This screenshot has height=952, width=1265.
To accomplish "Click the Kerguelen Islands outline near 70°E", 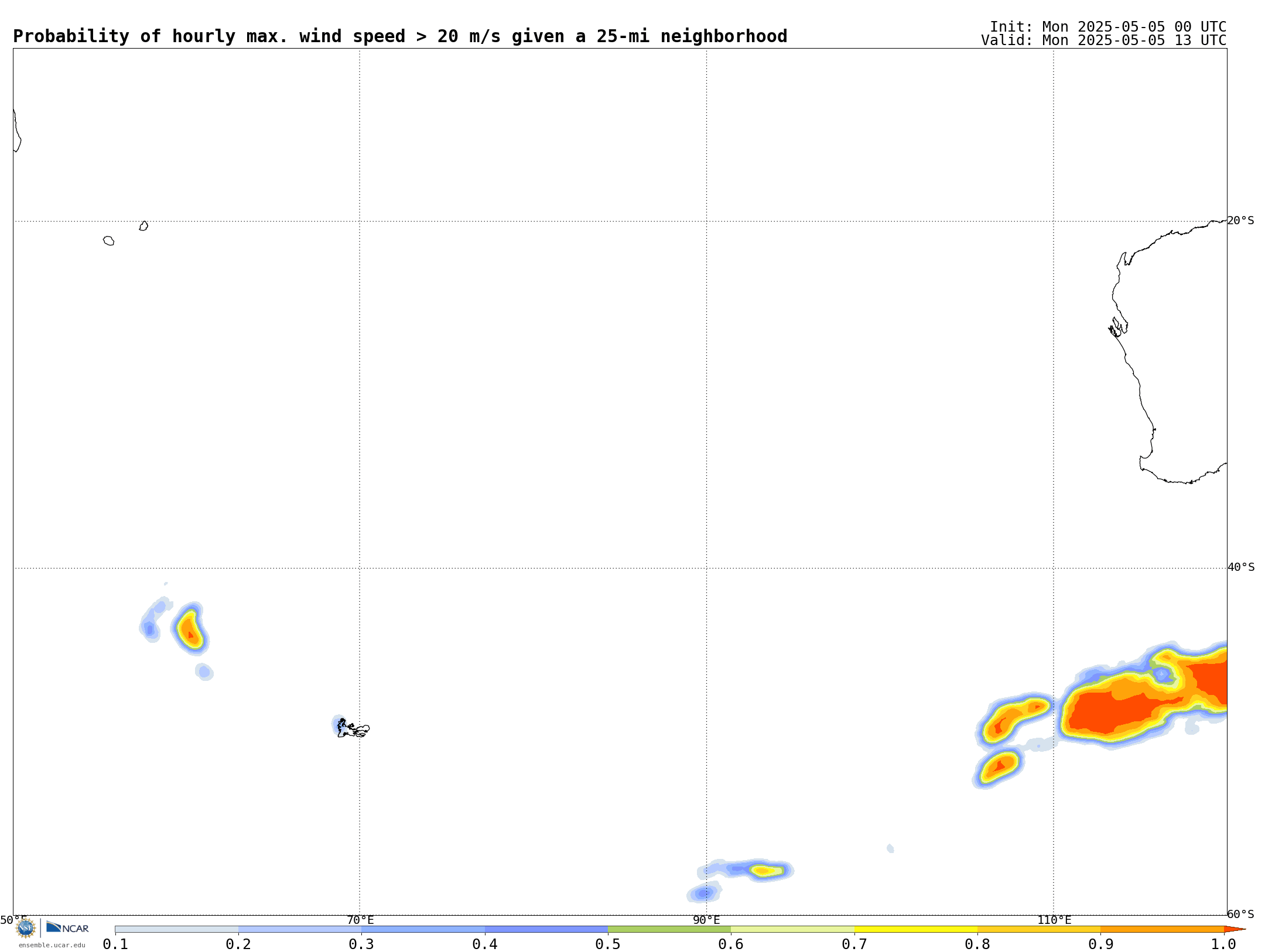I will 353,728.
